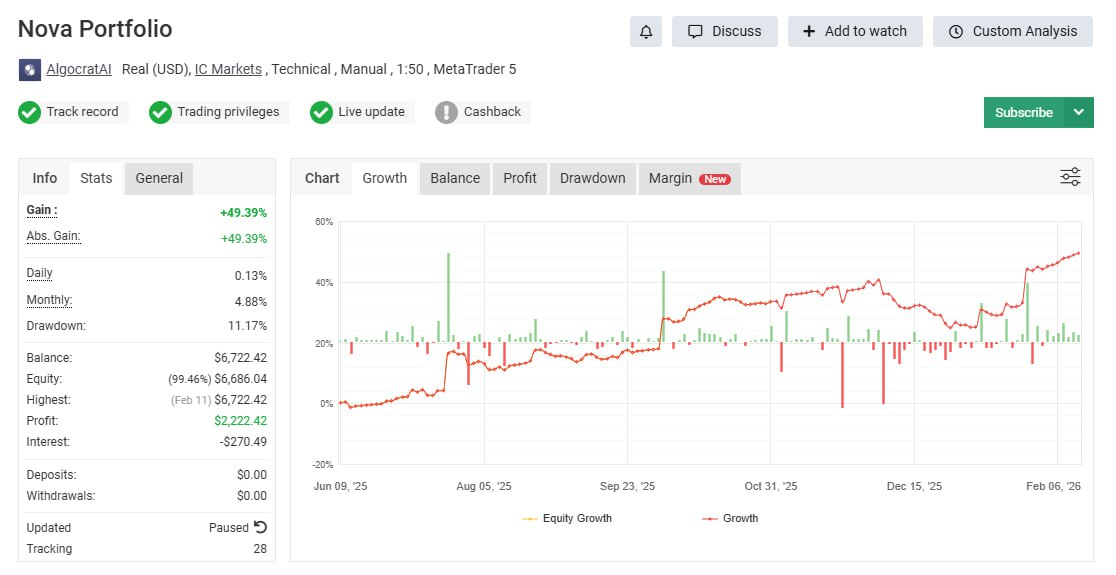Toggle Equity Growth series in legend
The width and height of the screenshot is (1116, 575).
click(567, 518)
